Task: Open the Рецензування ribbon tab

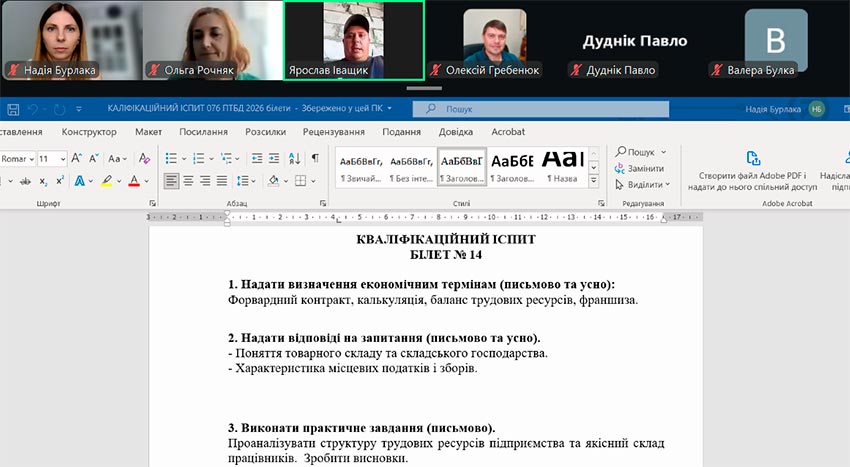Action: click(333, 132)
